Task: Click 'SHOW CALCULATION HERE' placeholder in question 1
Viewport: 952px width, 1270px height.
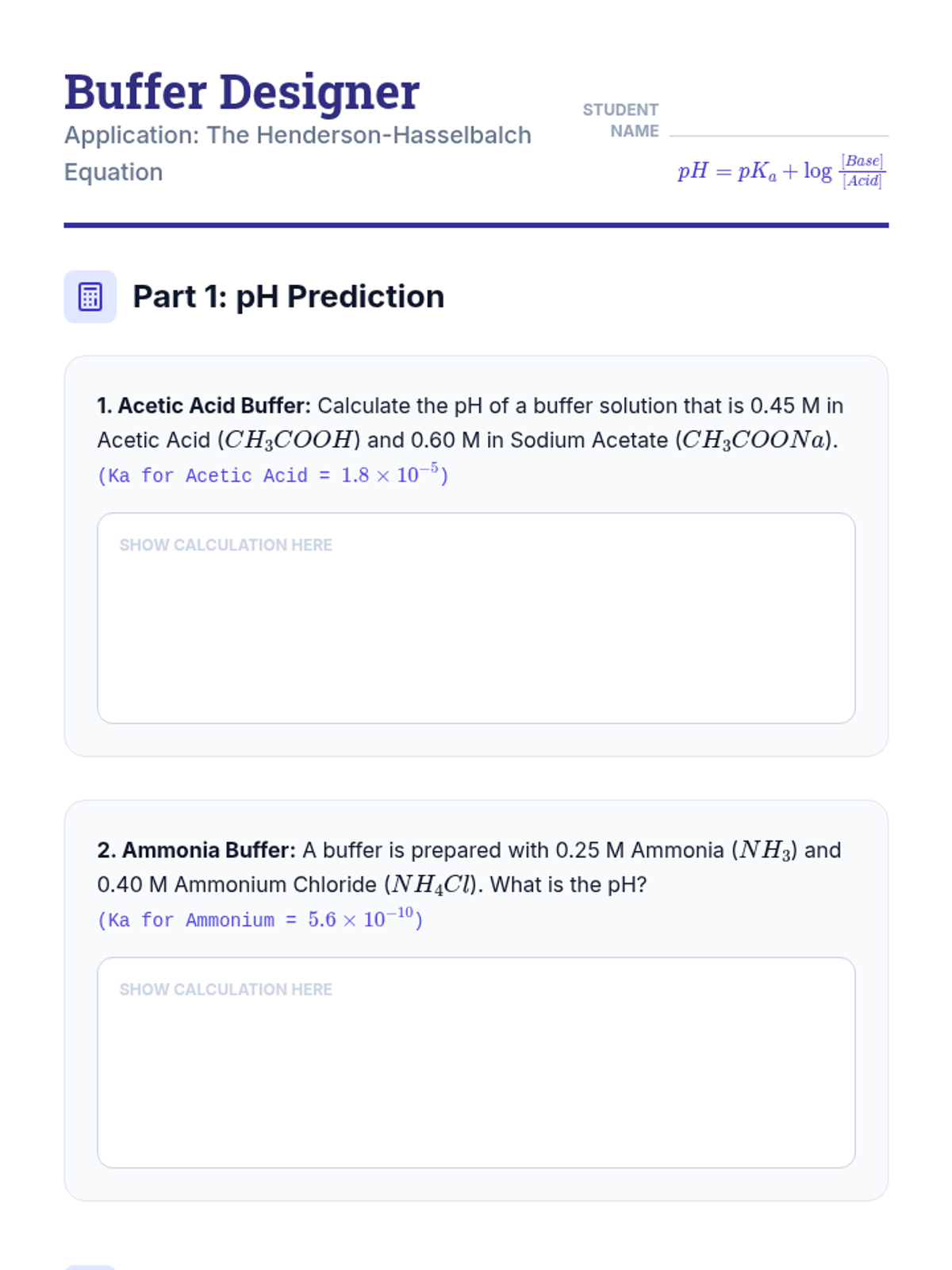Action: (x=225, y=545)
